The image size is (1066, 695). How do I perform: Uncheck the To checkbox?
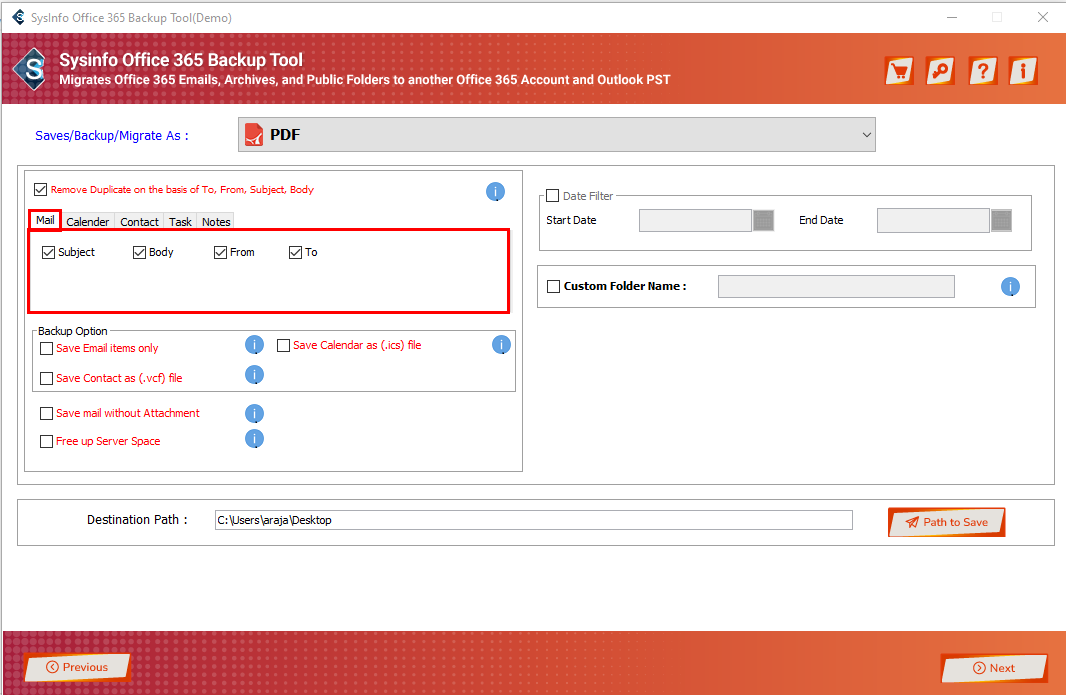point(295,252)
